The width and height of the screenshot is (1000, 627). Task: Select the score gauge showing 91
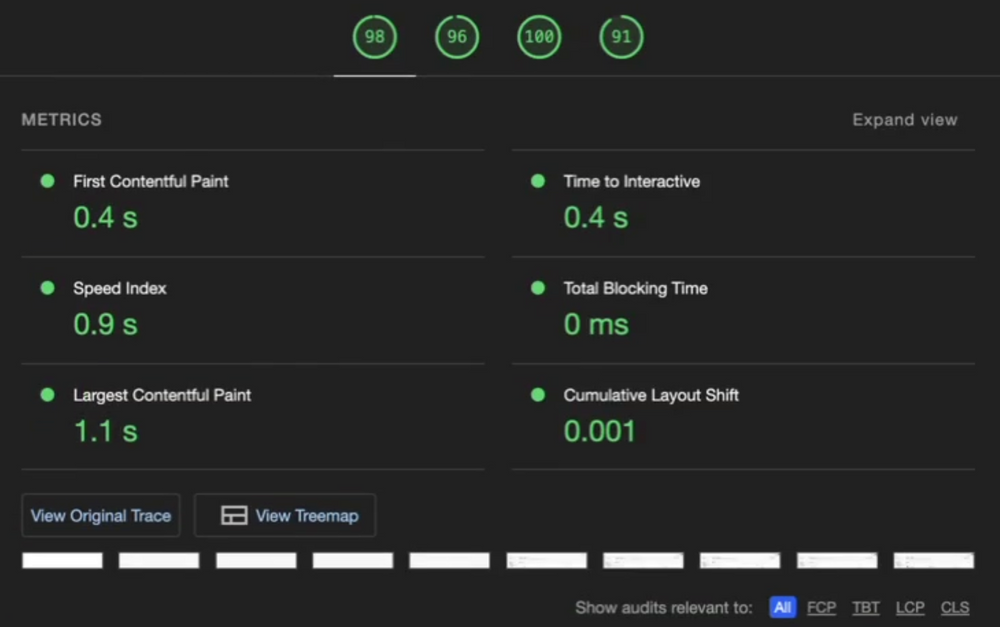point(621,37)
